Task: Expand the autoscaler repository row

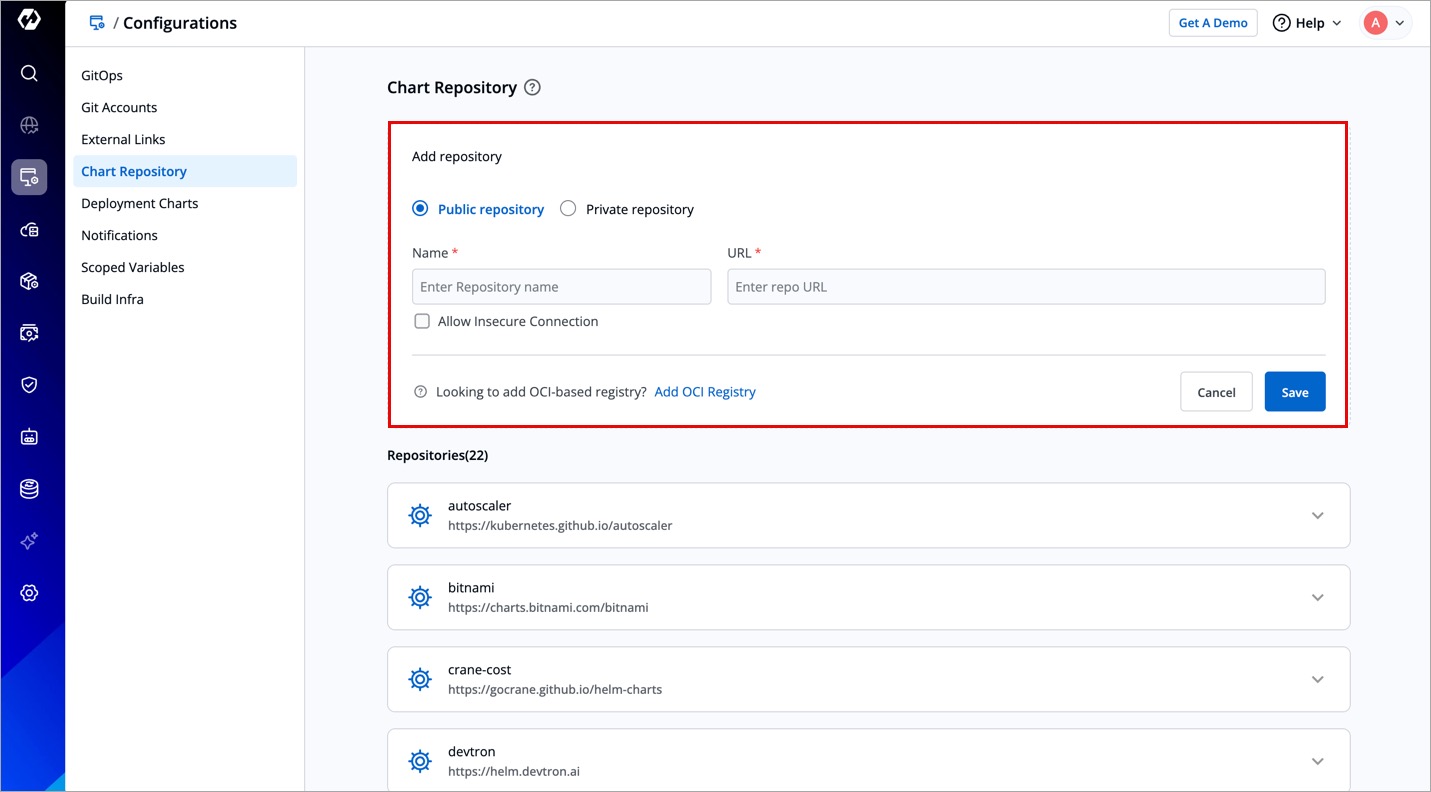Action: [1317, 516]
